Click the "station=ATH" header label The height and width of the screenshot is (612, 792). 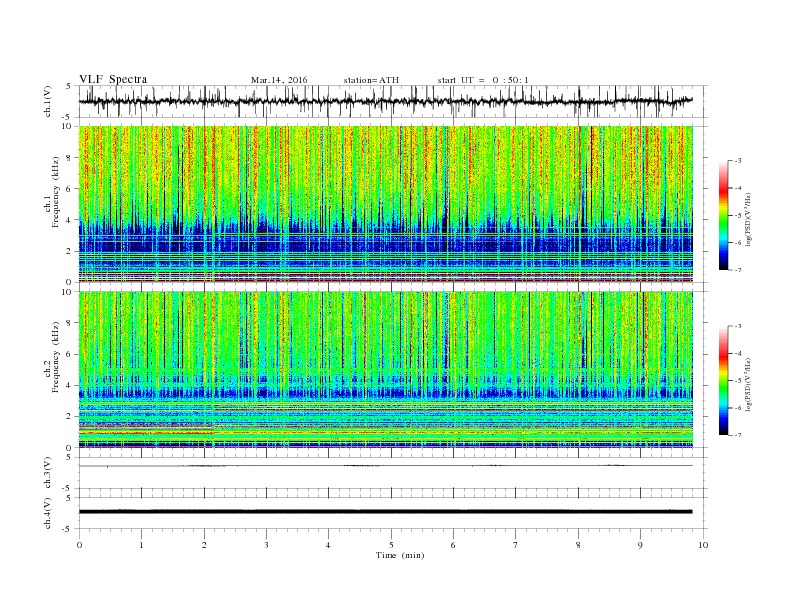click(x=371, y=80)
